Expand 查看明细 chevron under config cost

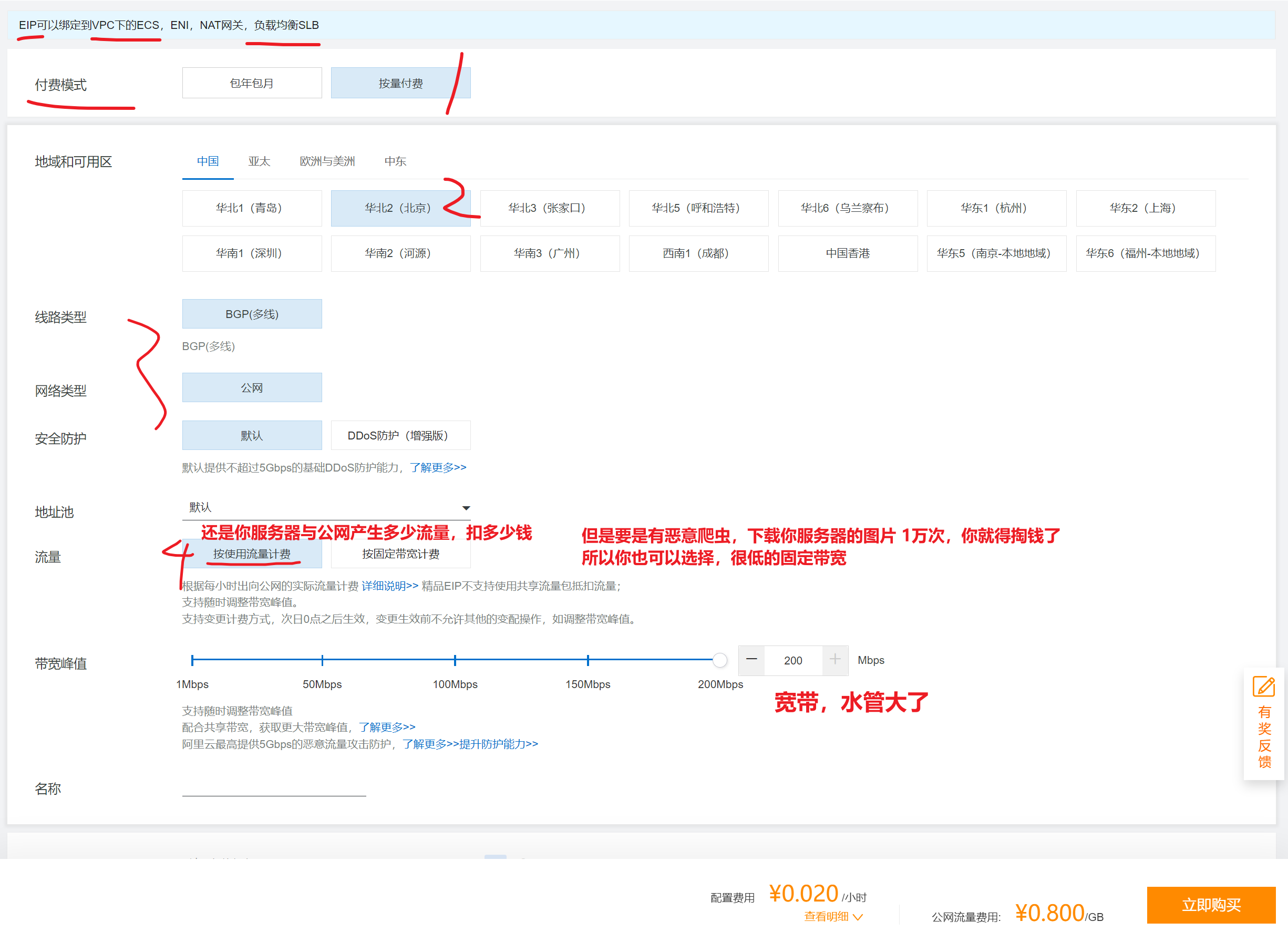tap(858, 916)
